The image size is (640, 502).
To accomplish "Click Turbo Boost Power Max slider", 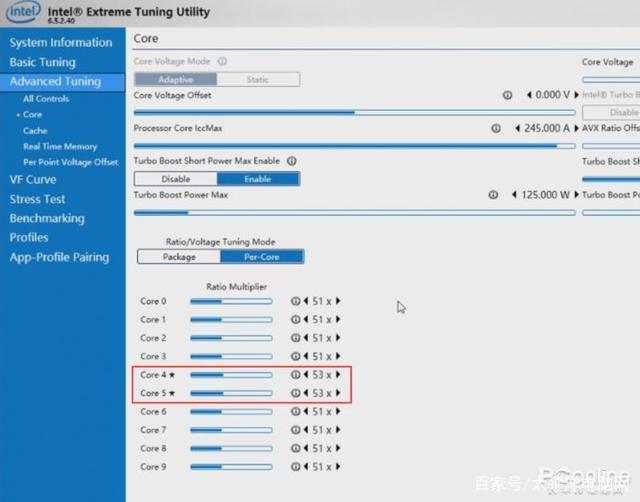I will click(355, 213).
